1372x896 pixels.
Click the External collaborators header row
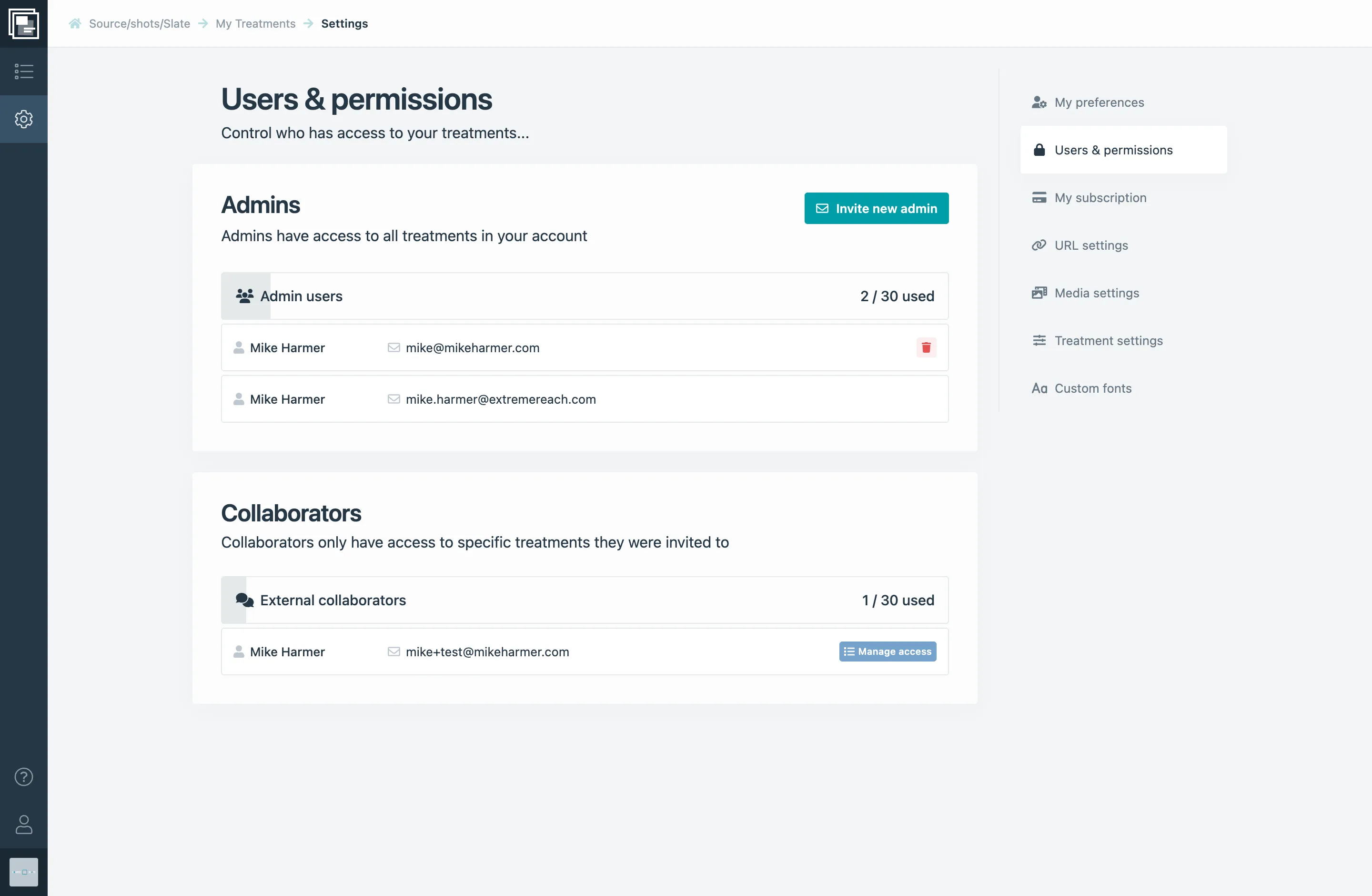coord(584,600)
